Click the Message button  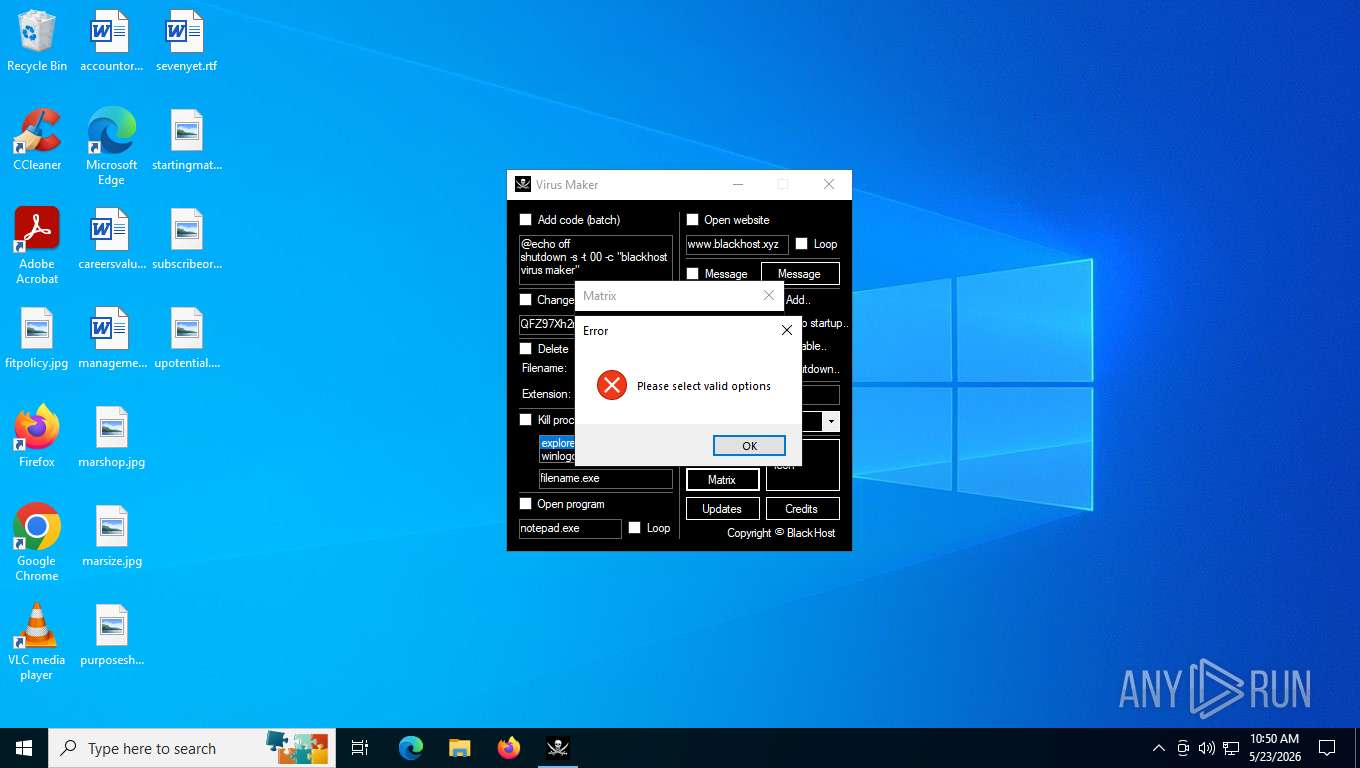(799, 274)
